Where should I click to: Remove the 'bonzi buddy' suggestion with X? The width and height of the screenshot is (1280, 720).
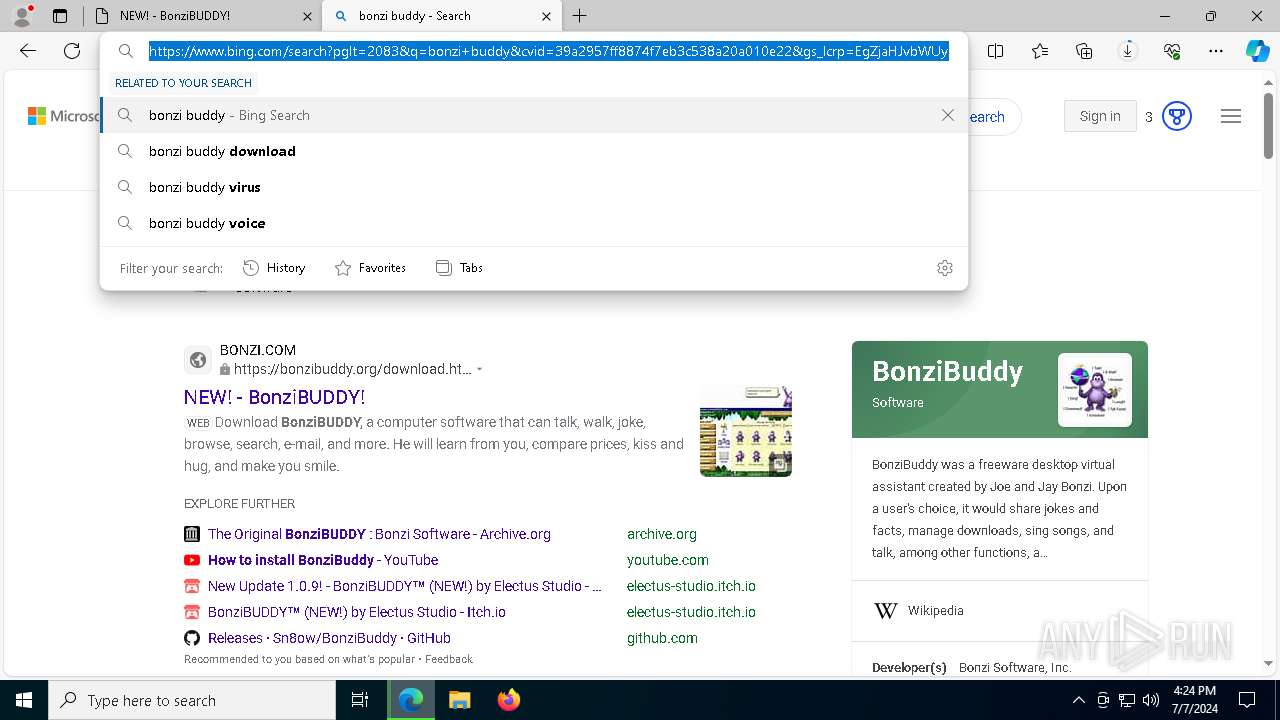(948, 115)
